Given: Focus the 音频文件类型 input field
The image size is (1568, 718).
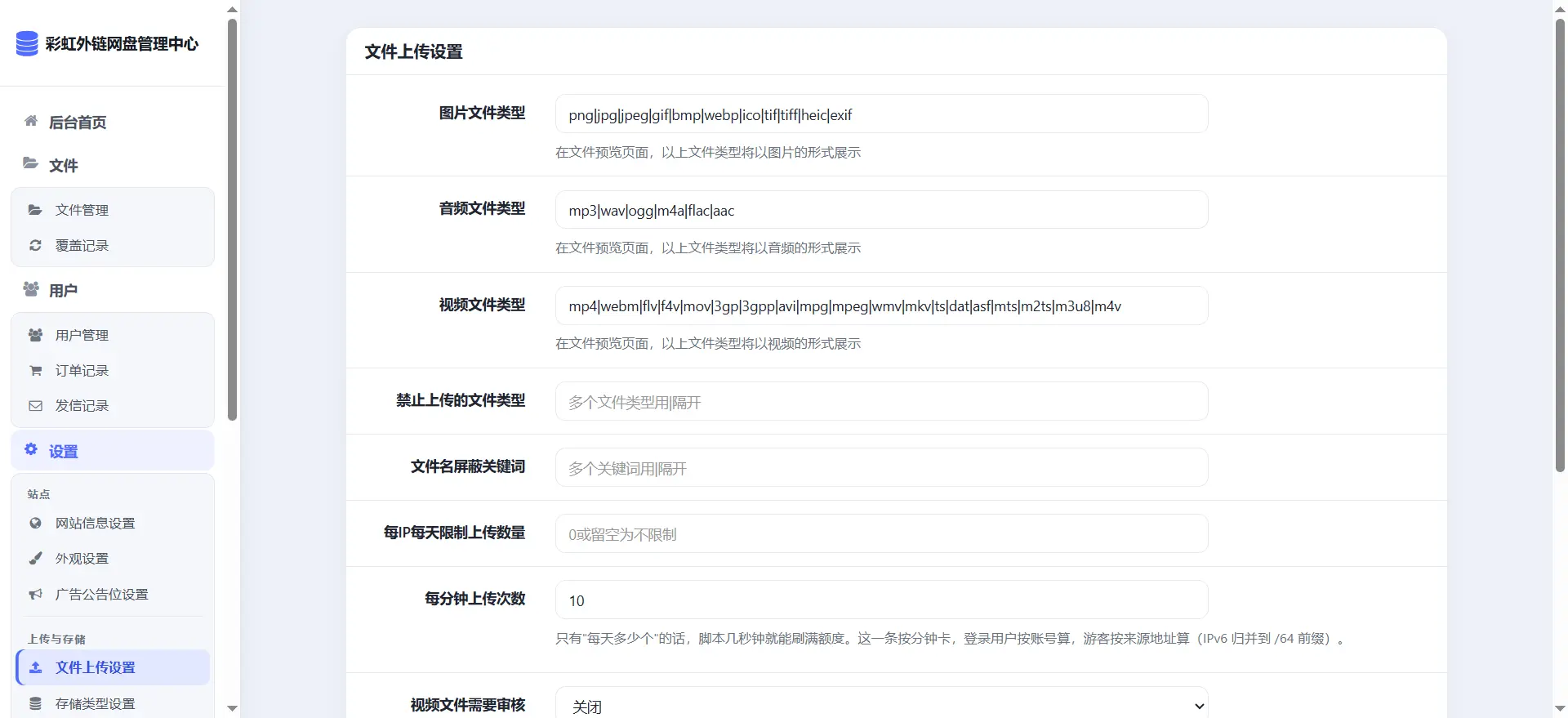Looking at the screenshot, I should point(881,210).
